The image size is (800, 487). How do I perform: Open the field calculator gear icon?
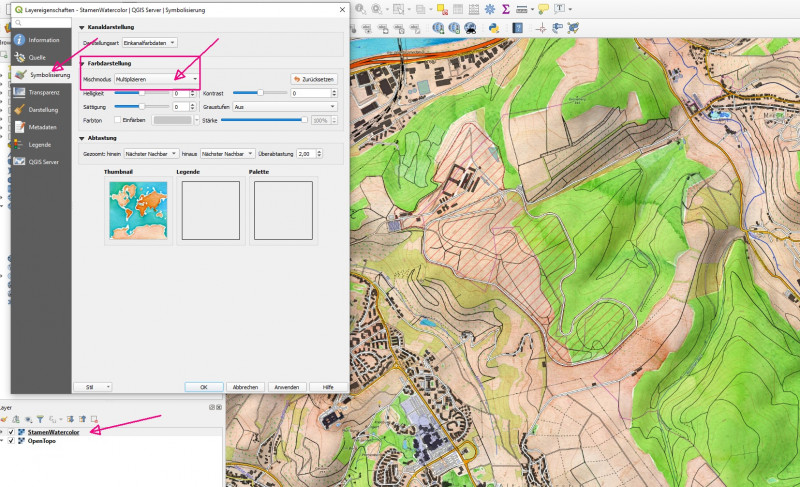click(x=489, y=9)
